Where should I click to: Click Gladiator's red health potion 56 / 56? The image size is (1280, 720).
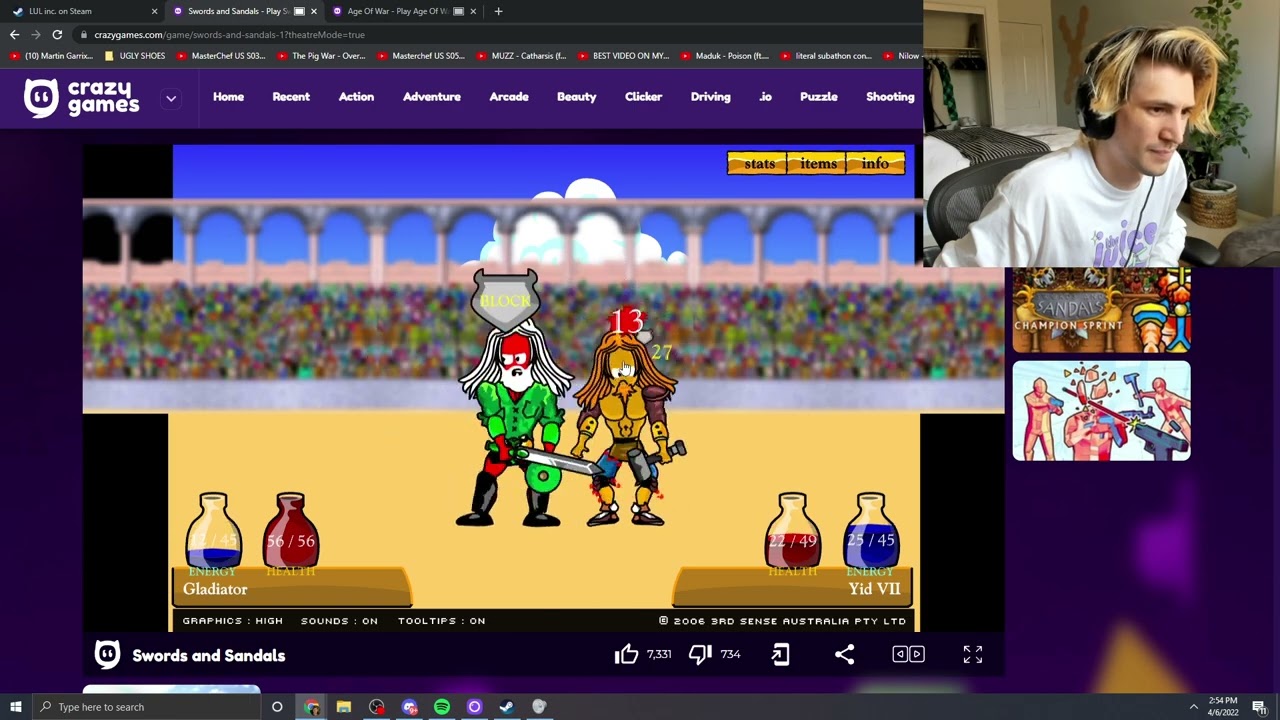coord(291,532)
